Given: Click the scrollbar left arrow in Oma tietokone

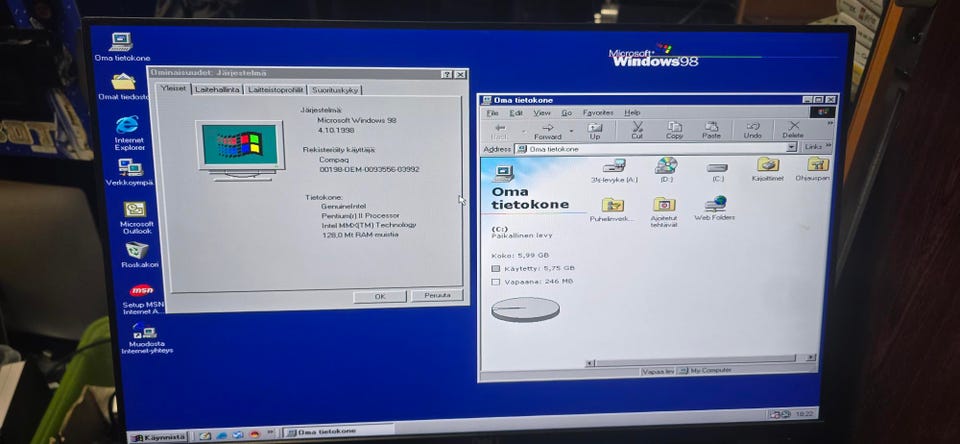Looking at the screenshot, I should (x=590, y=363).
